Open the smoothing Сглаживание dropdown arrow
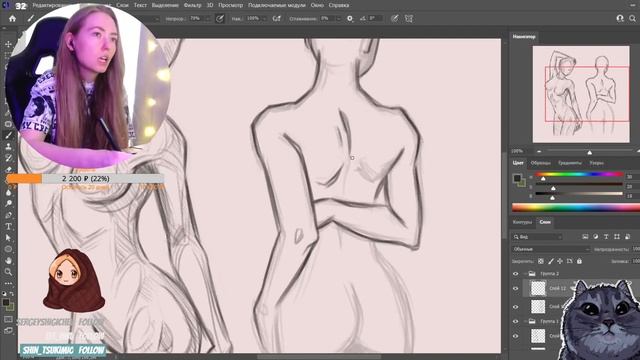 [338, 18]
